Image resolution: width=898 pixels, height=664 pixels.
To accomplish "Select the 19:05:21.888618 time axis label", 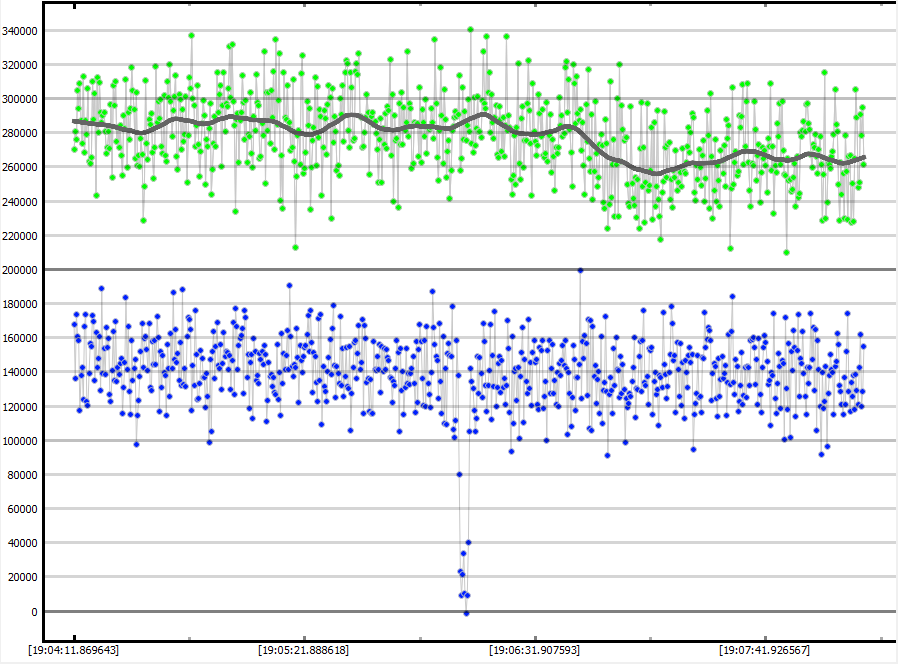I will pyautogui.click(x=304, y=650).
